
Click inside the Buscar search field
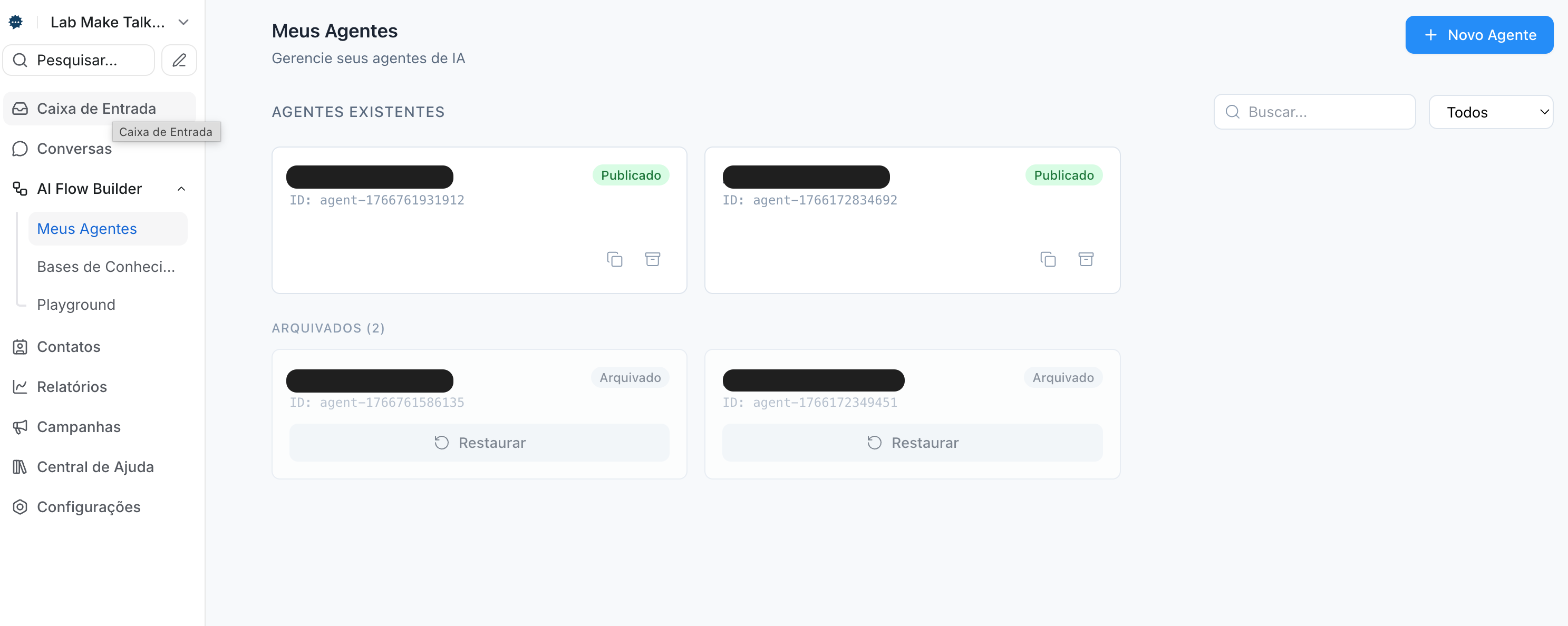pyautogui.click(x=1315, y=111)
